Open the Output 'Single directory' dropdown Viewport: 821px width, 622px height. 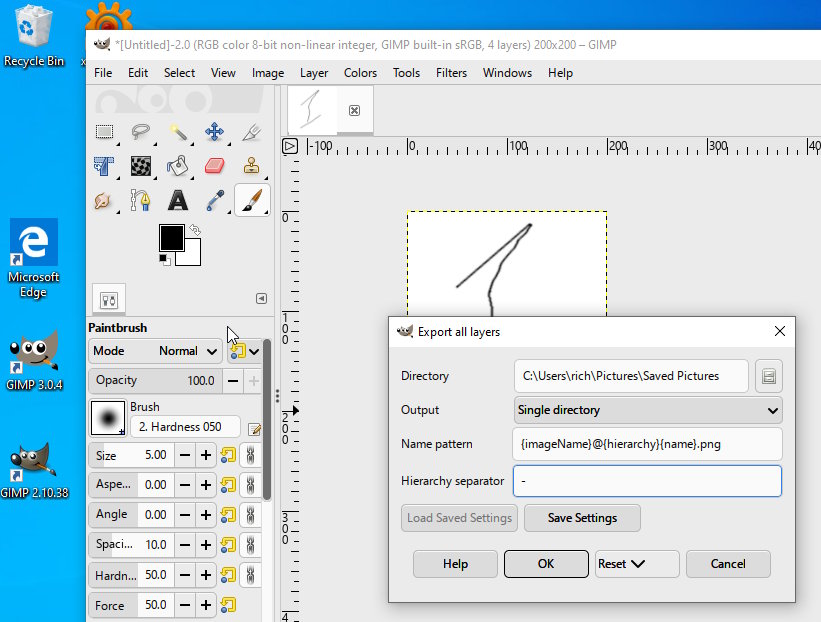coord(647,410)
